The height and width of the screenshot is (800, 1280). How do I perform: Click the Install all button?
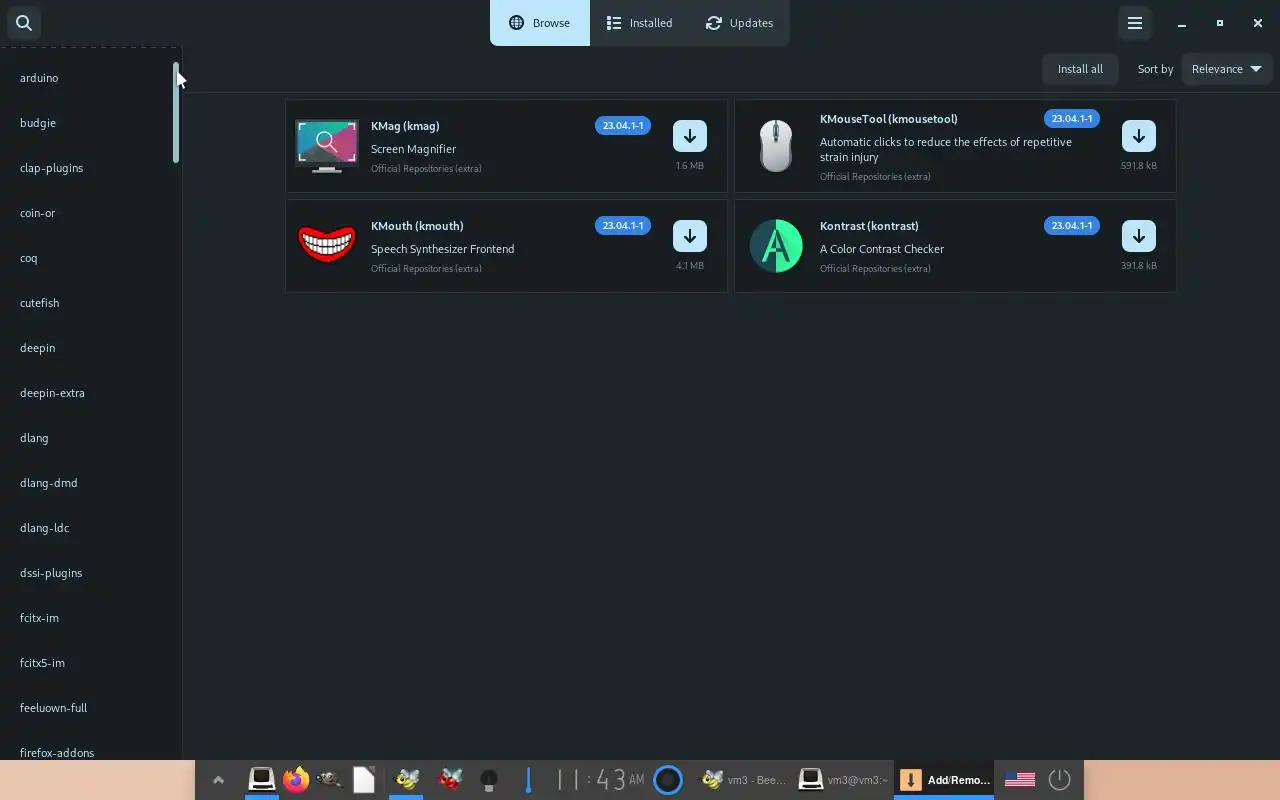point(1080,69)
